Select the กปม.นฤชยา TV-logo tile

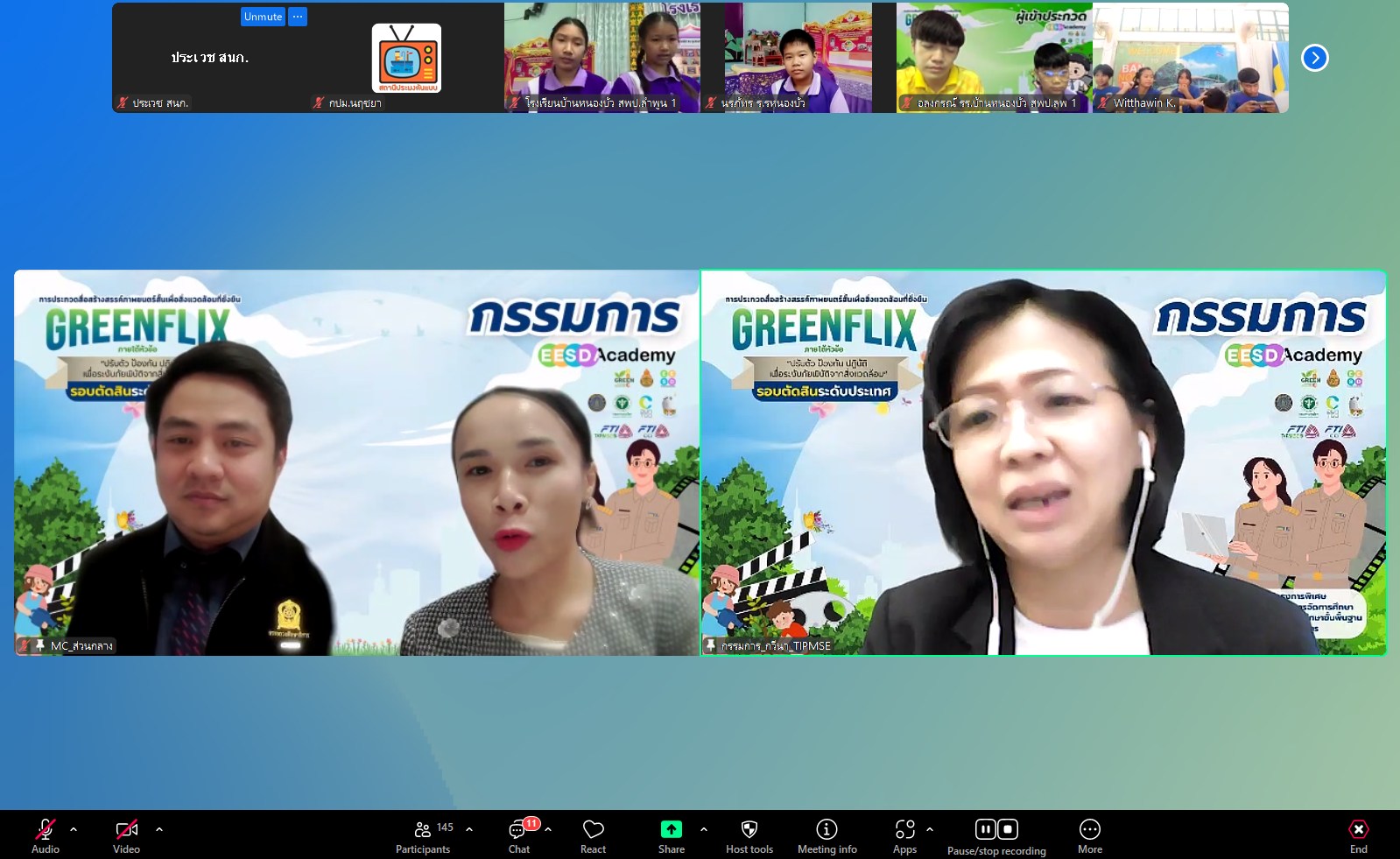(406, 58)
